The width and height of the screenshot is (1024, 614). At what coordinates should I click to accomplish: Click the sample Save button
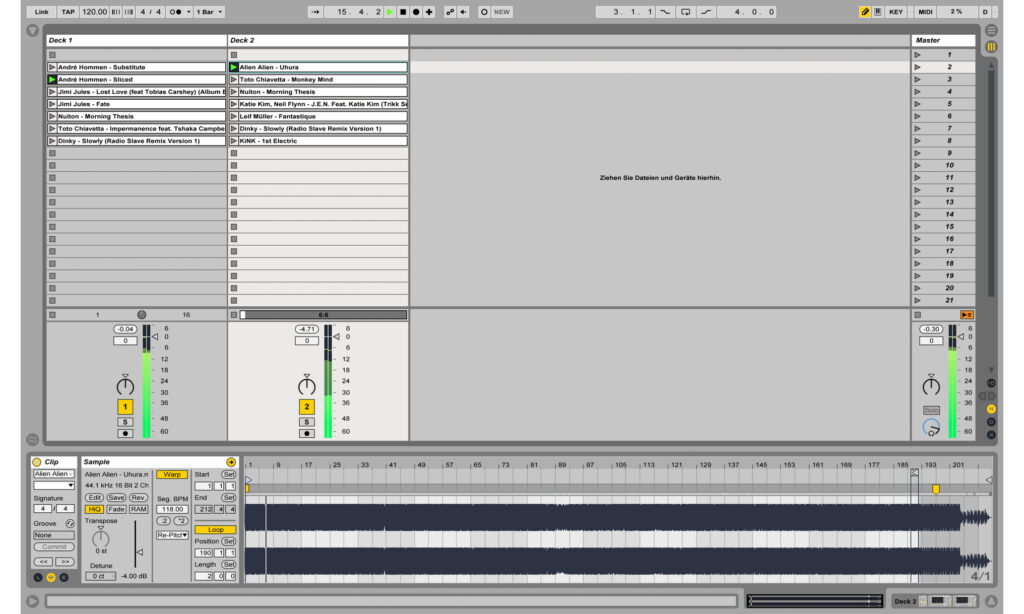(x=116, y=498)
